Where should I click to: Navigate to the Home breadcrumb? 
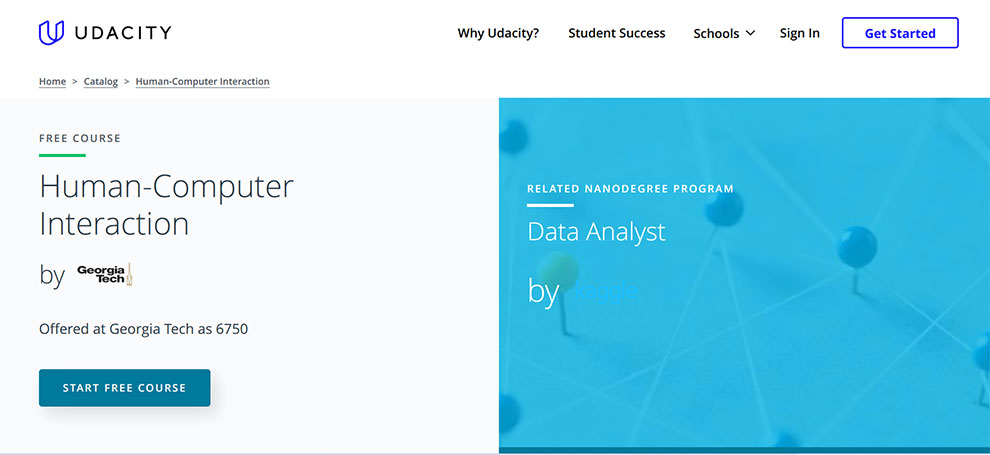52,82
